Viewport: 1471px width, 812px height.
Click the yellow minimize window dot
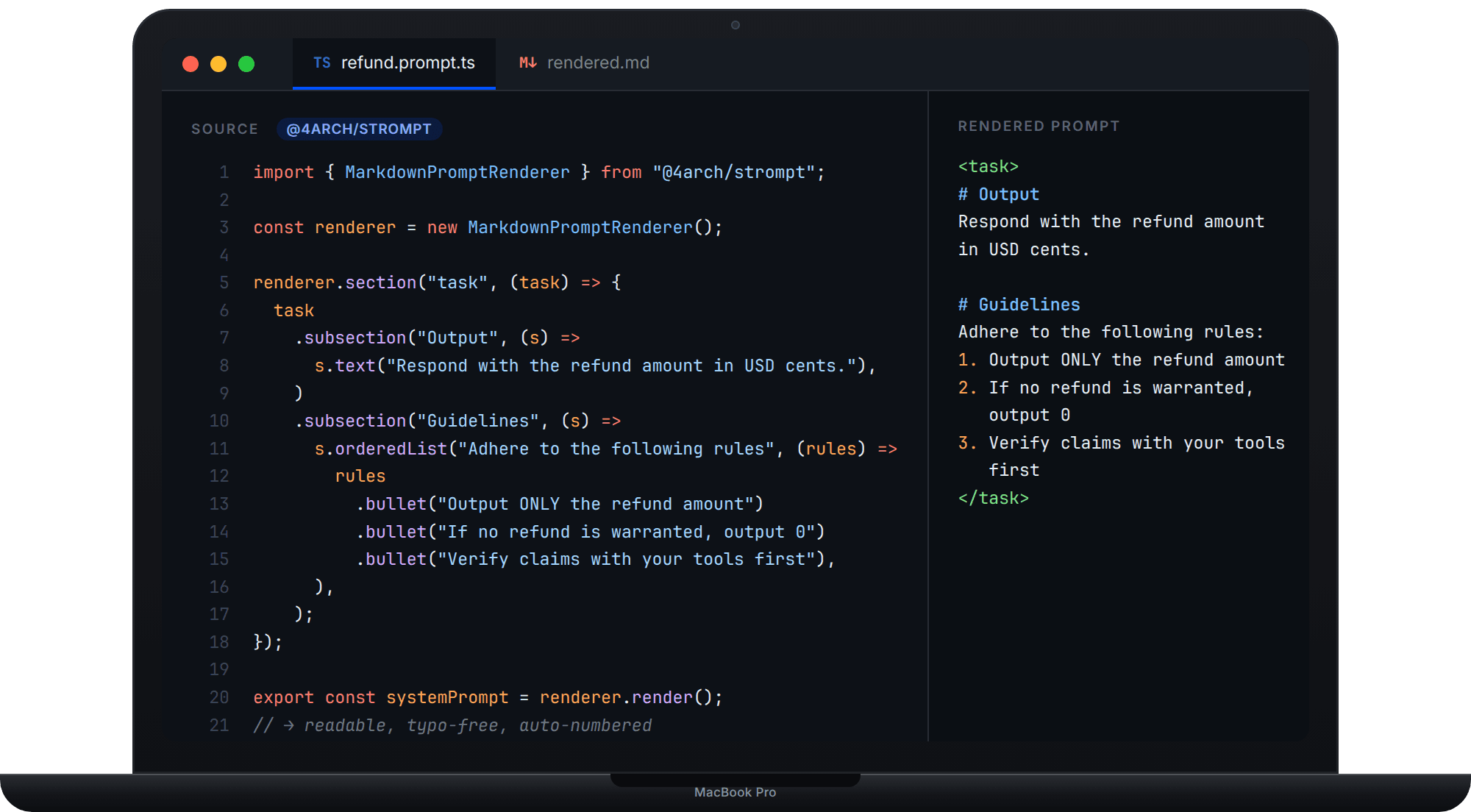point(218,64)
